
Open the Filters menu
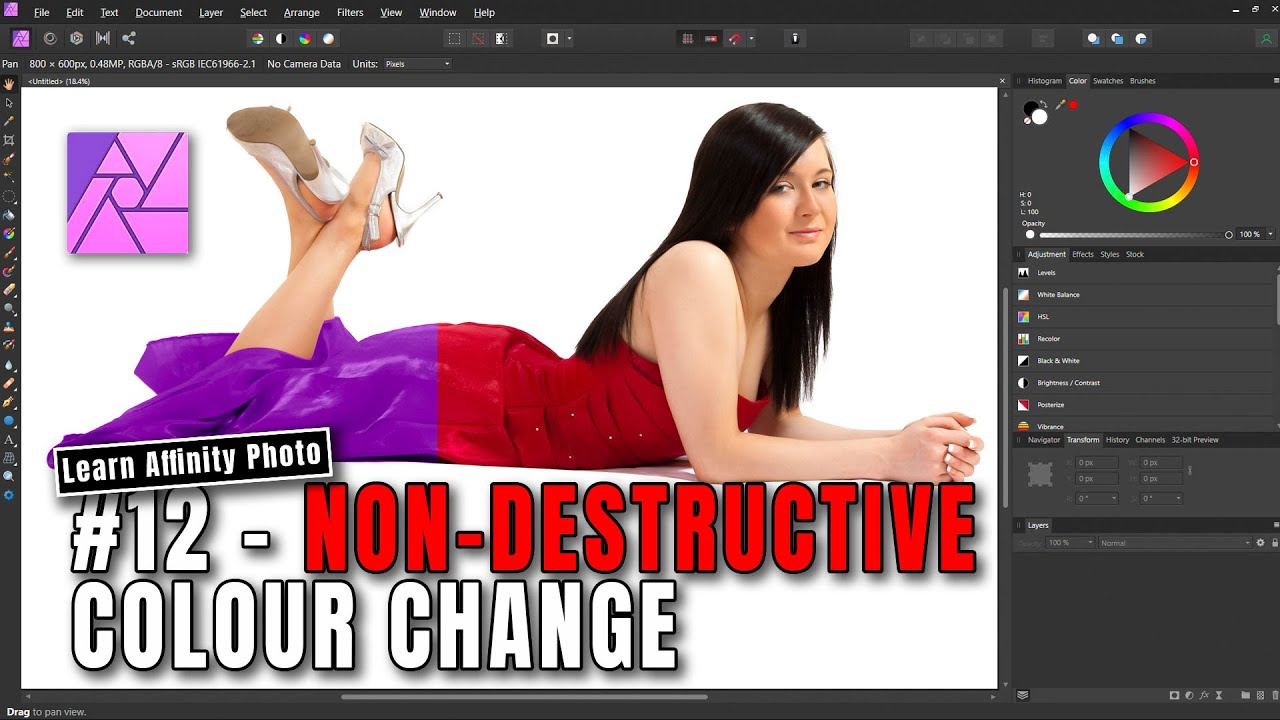pos(350,12)
